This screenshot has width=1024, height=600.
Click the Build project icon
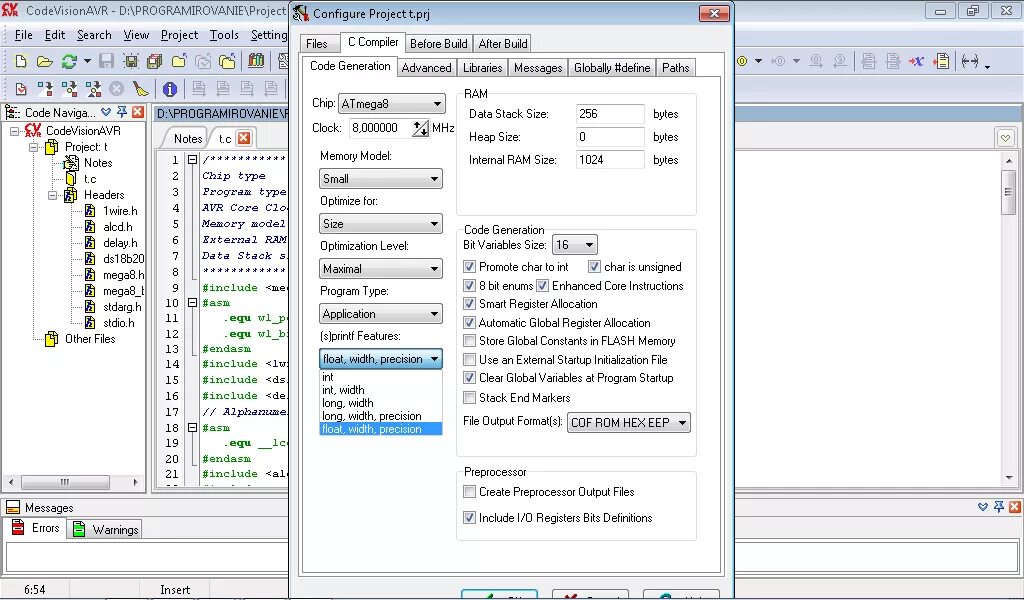[x=69, y=89]
